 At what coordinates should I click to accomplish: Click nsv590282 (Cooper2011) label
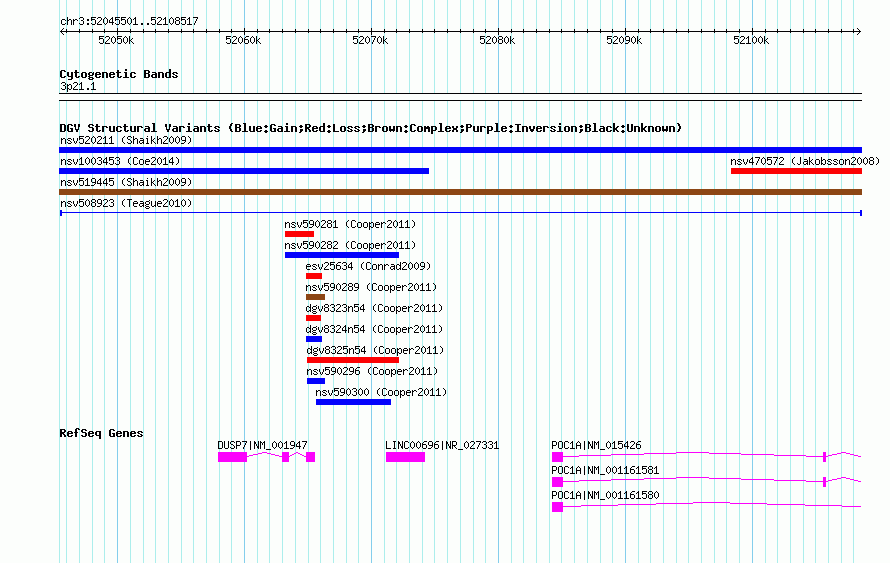click(x=350, y=245)
